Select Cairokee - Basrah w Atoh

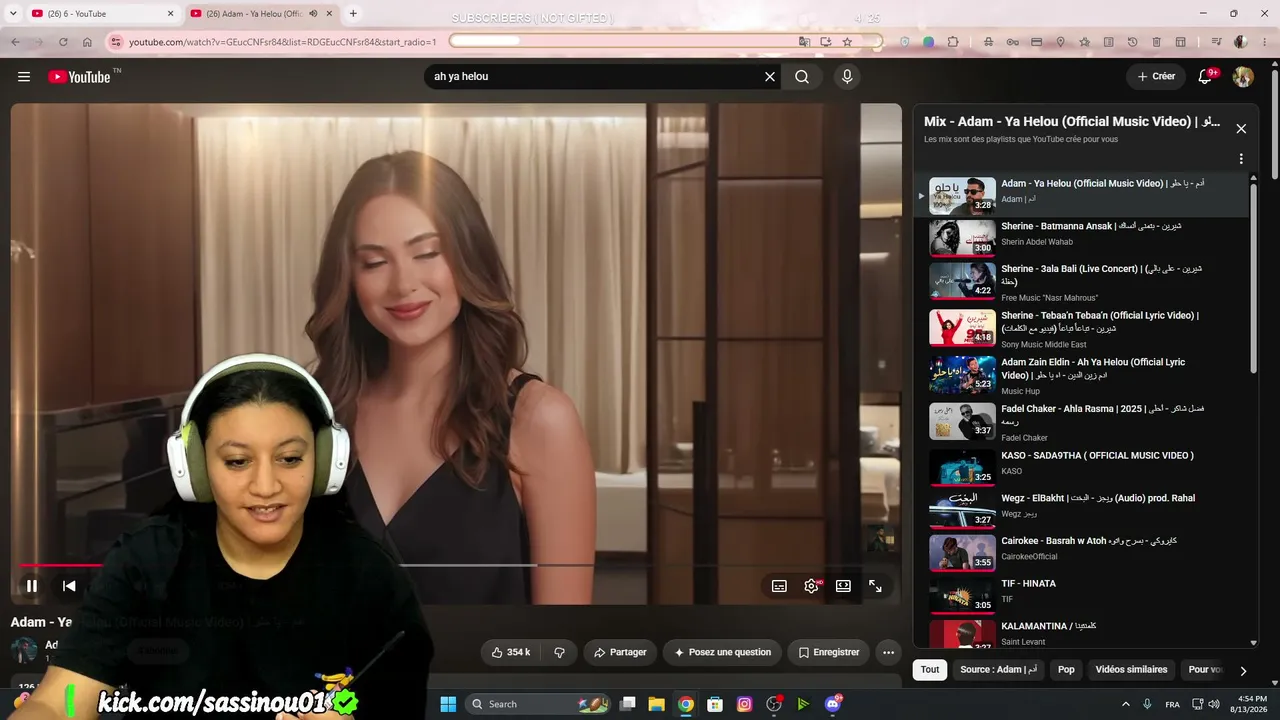(x=1083, y=552)
